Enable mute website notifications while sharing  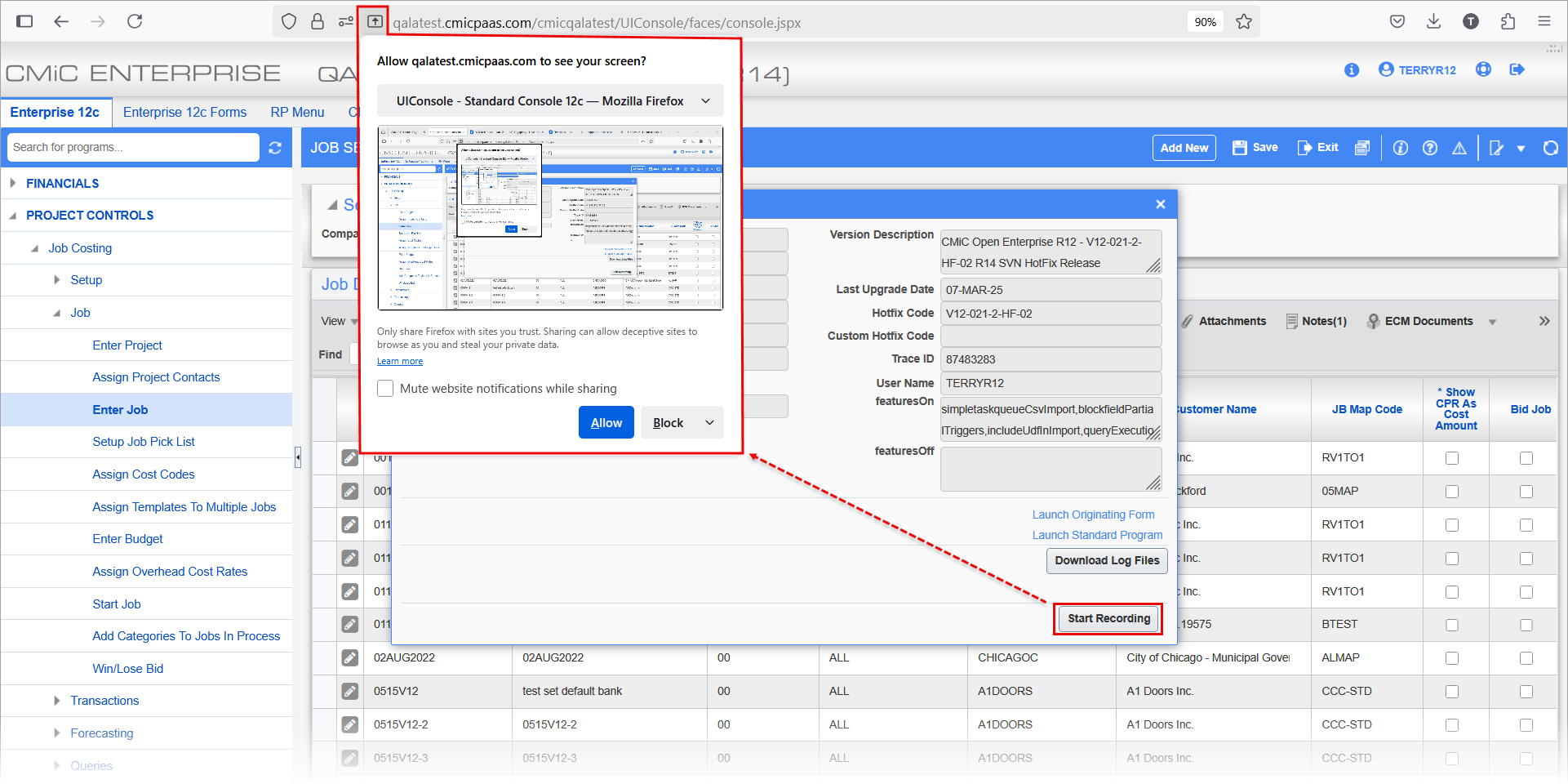tap(385, 389)
